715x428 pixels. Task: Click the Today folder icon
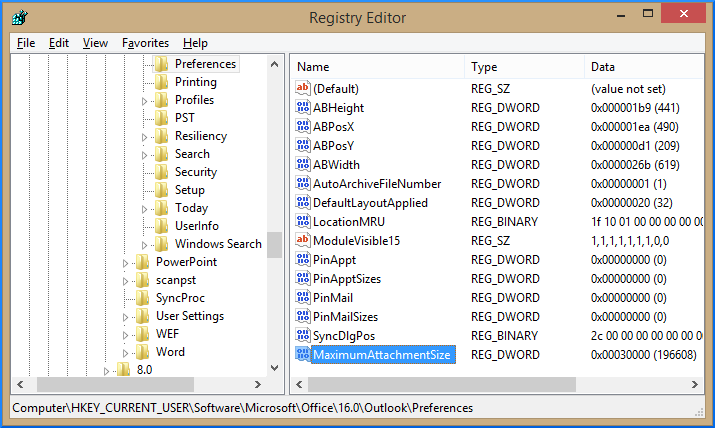pos(161,208)
